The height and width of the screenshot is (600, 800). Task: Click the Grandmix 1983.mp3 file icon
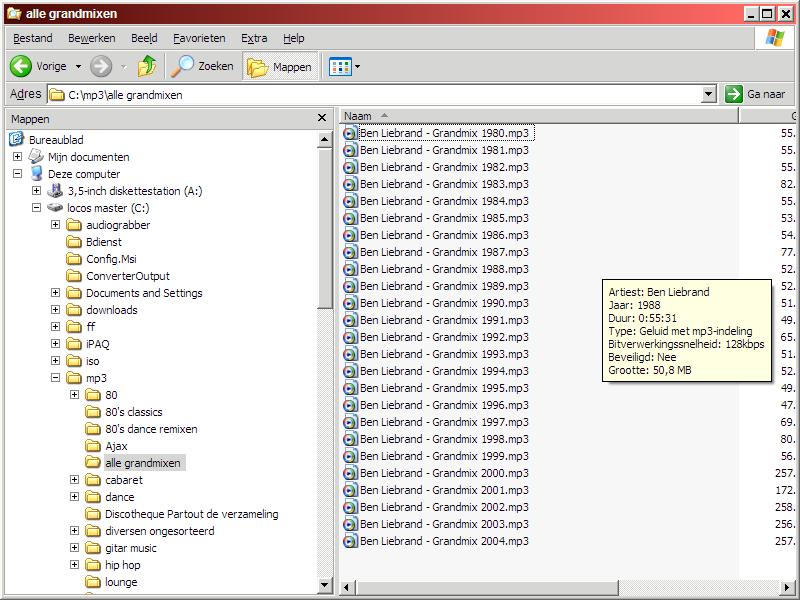350,184
